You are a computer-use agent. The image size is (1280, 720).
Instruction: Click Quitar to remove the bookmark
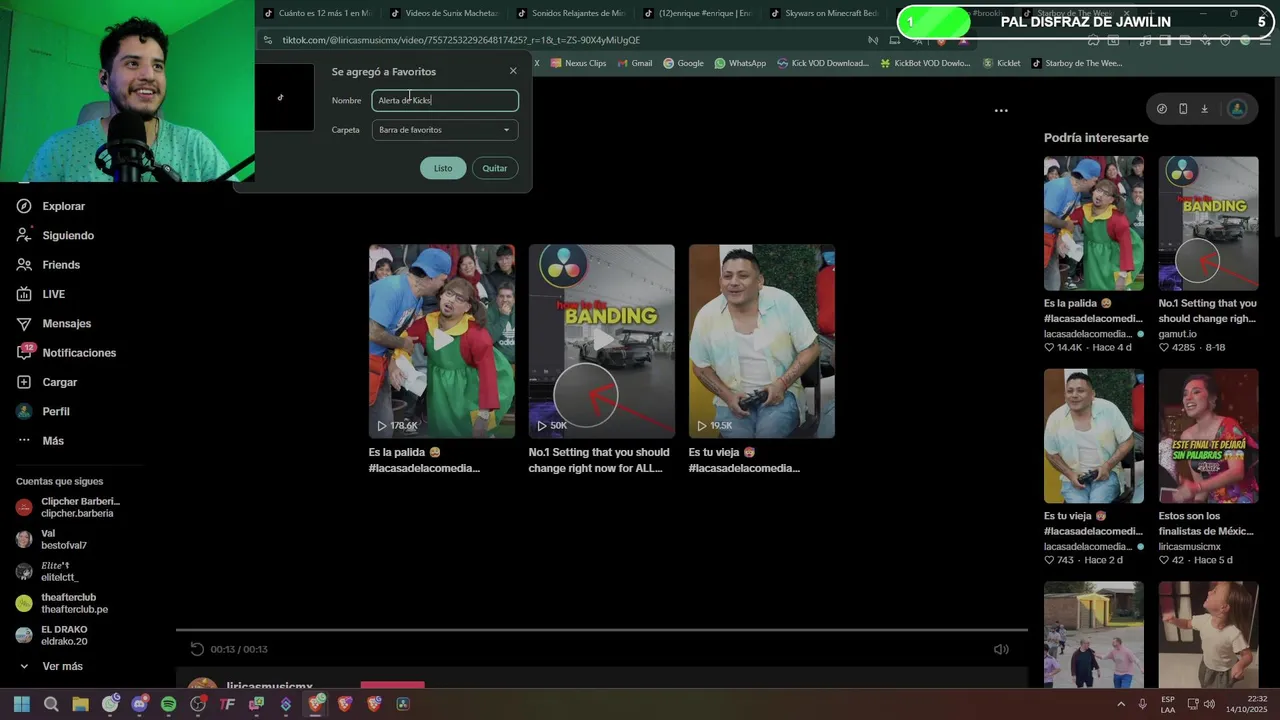(495, 168)
